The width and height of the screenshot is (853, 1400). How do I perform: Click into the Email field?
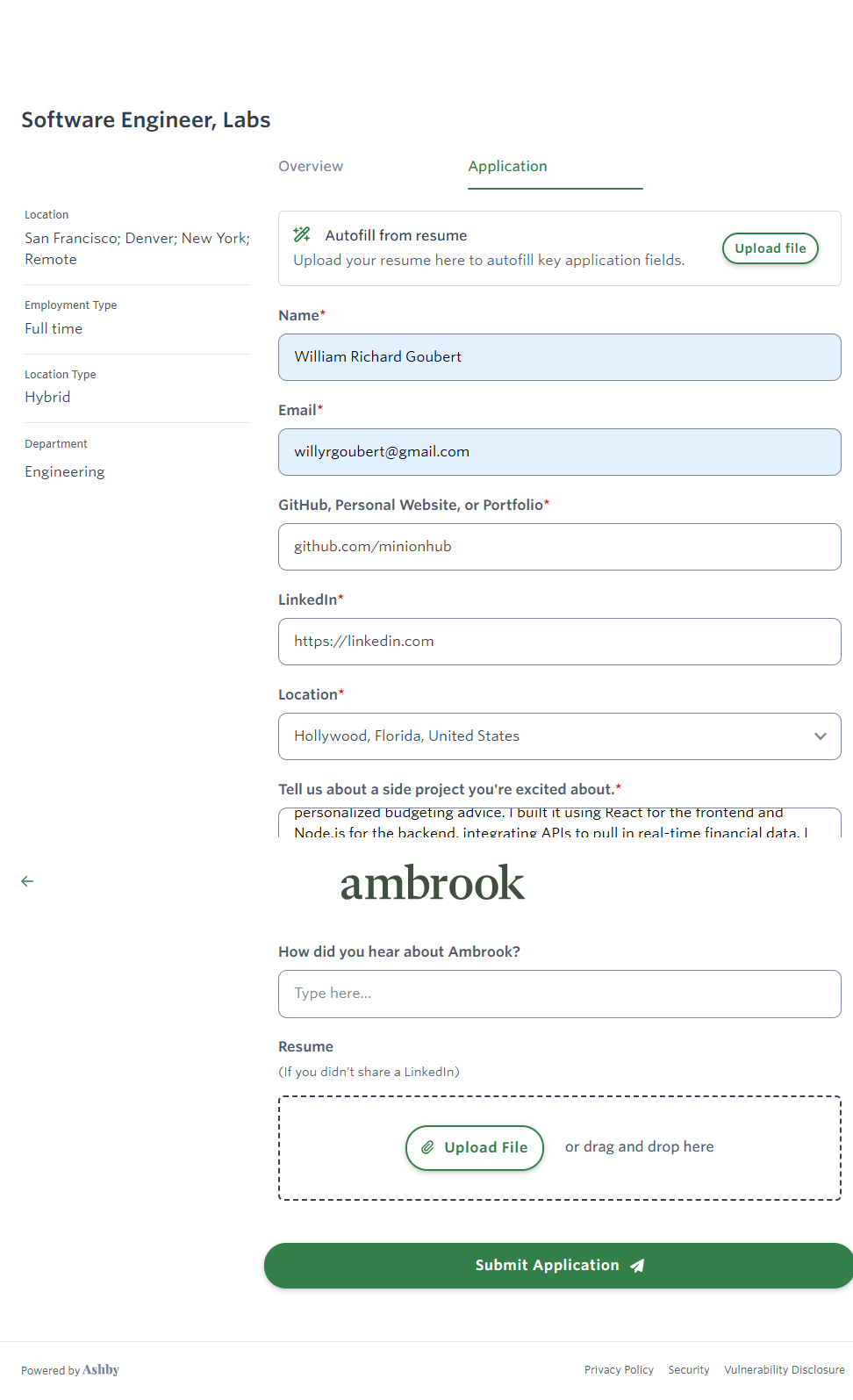[x=559, y=452]
